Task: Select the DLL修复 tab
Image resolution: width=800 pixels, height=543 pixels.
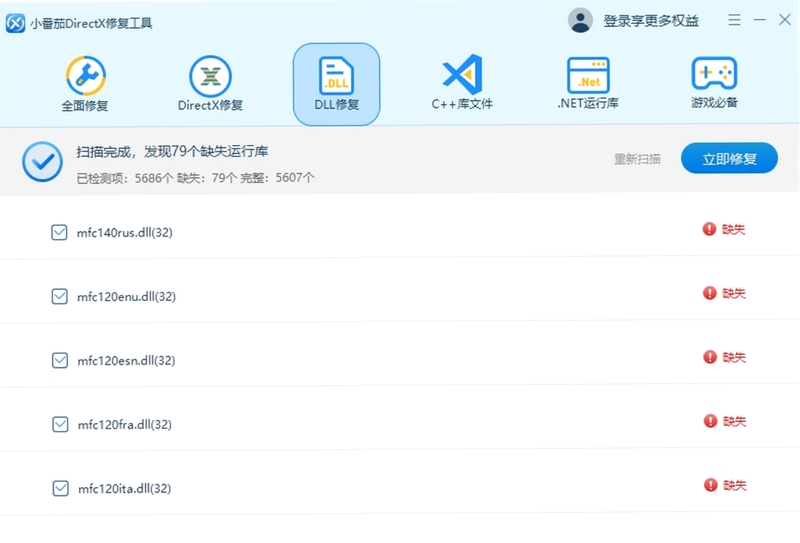Action: (336, 84)
